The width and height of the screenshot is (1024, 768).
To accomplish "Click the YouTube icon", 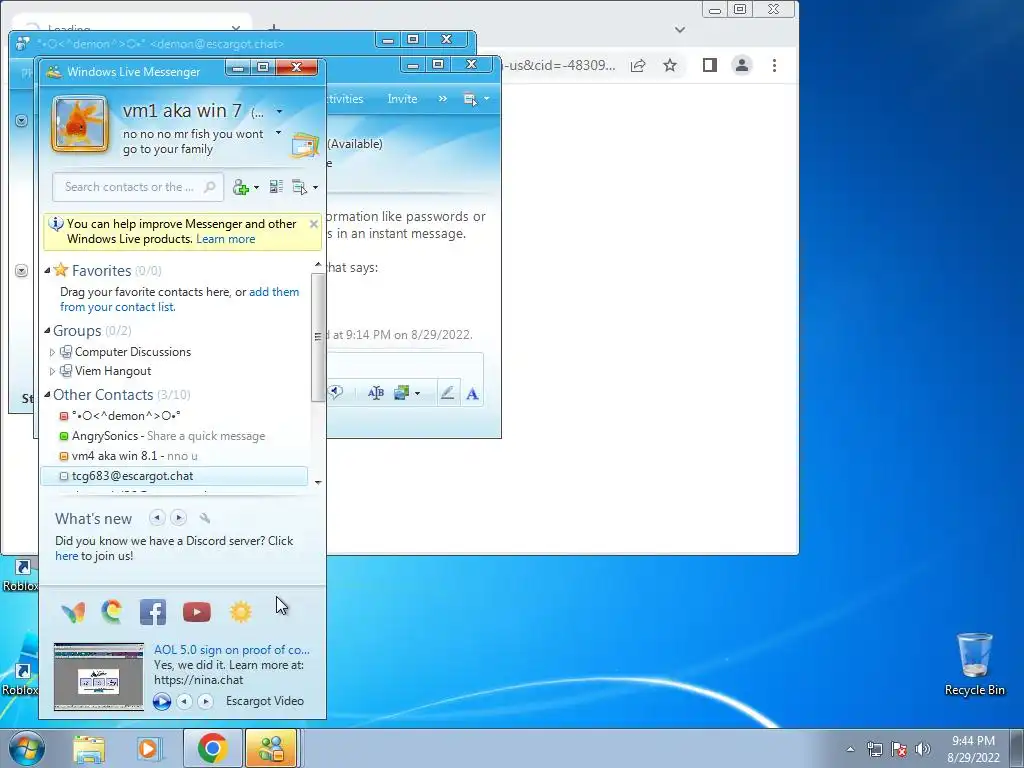I will tap(197, 612).
